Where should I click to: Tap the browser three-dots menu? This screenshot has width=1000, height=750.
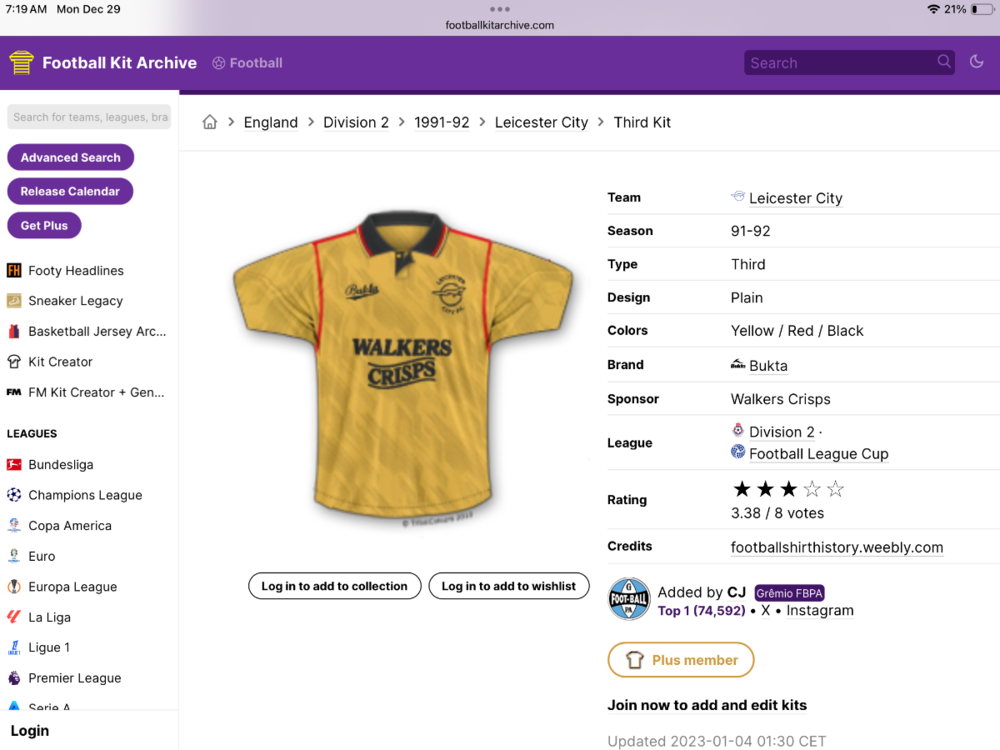point(499,9)
